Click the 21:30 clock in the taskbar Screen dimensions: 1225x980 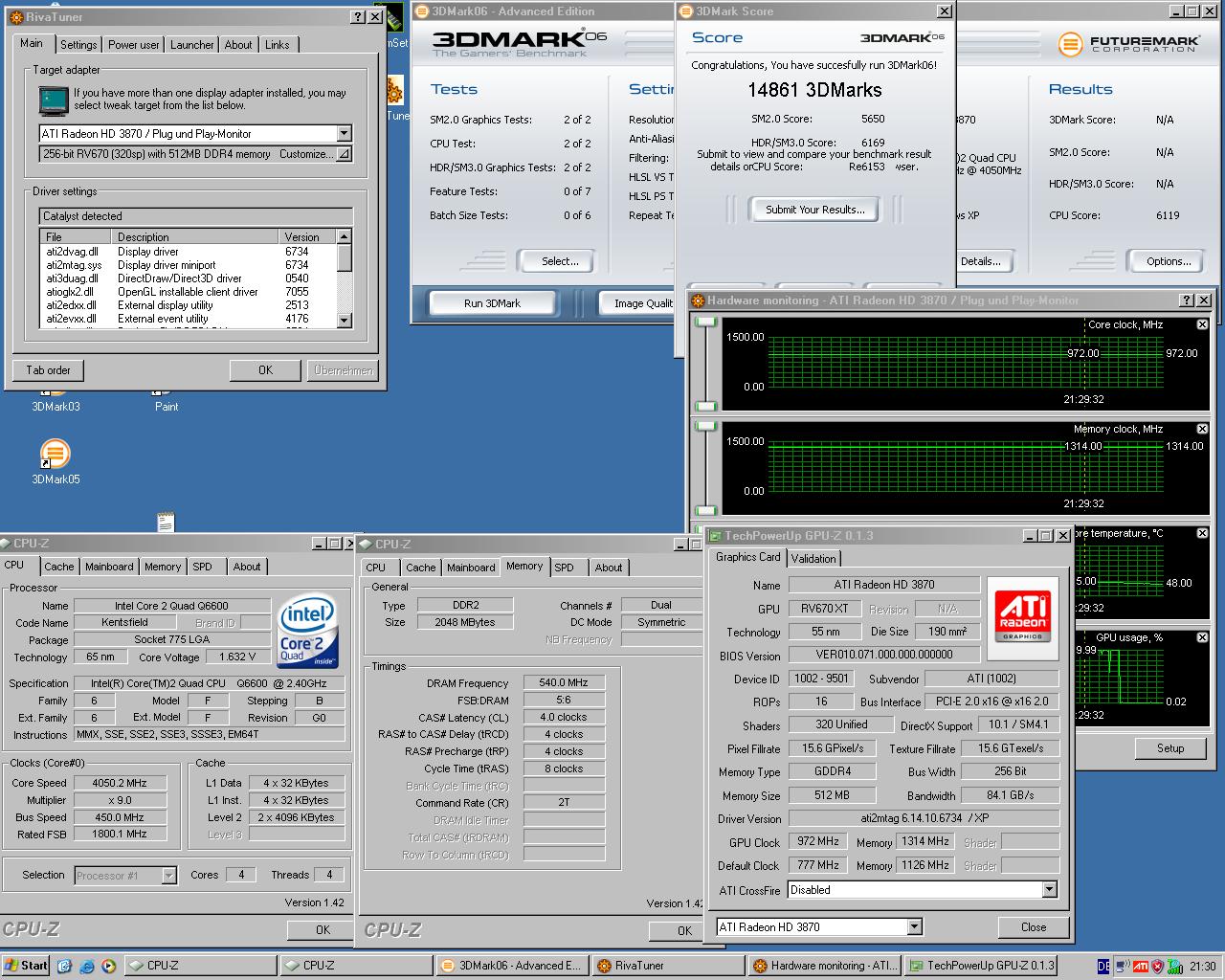[1203, 967]
